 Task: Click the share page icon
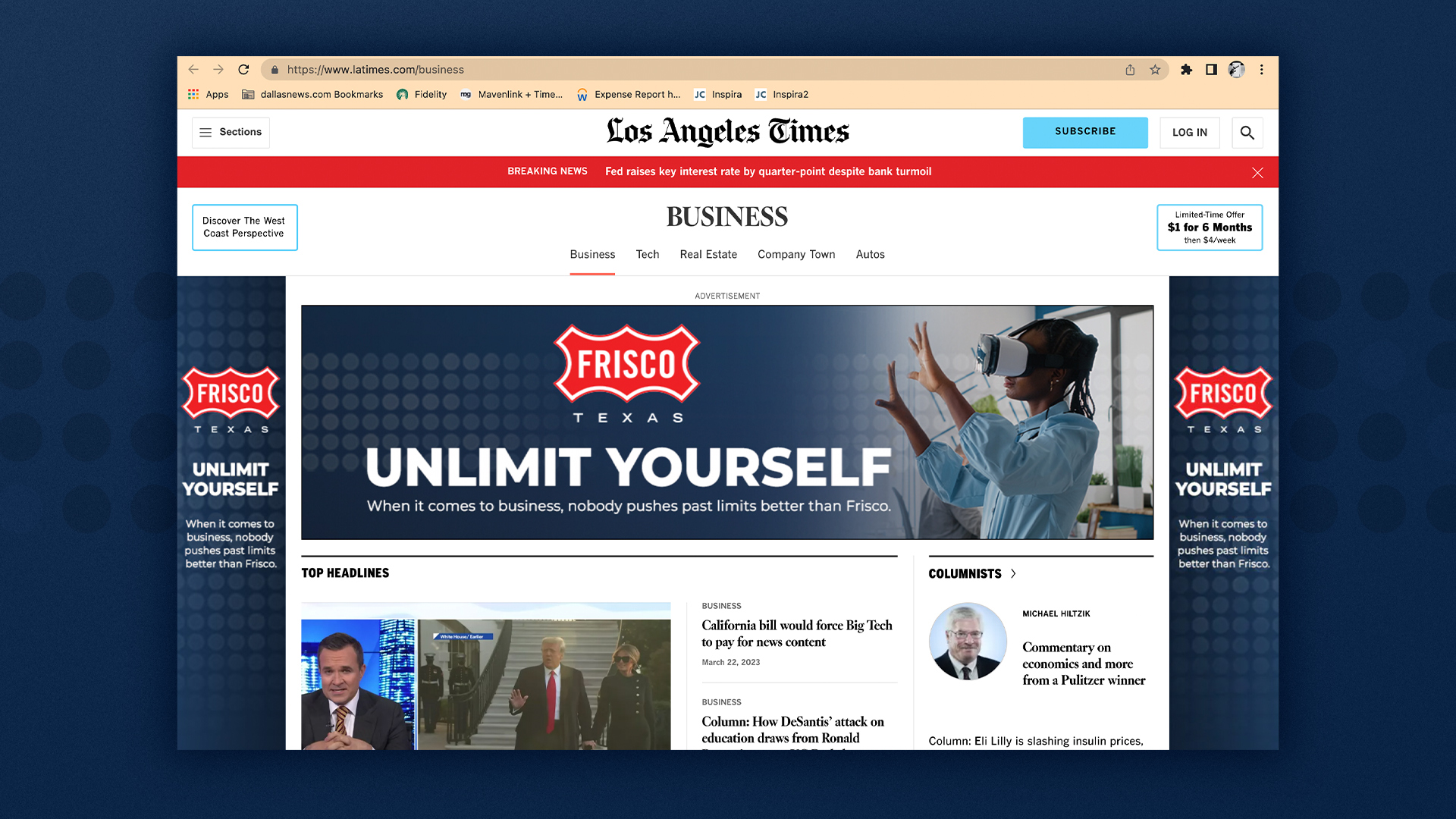tap(1130, 70)
